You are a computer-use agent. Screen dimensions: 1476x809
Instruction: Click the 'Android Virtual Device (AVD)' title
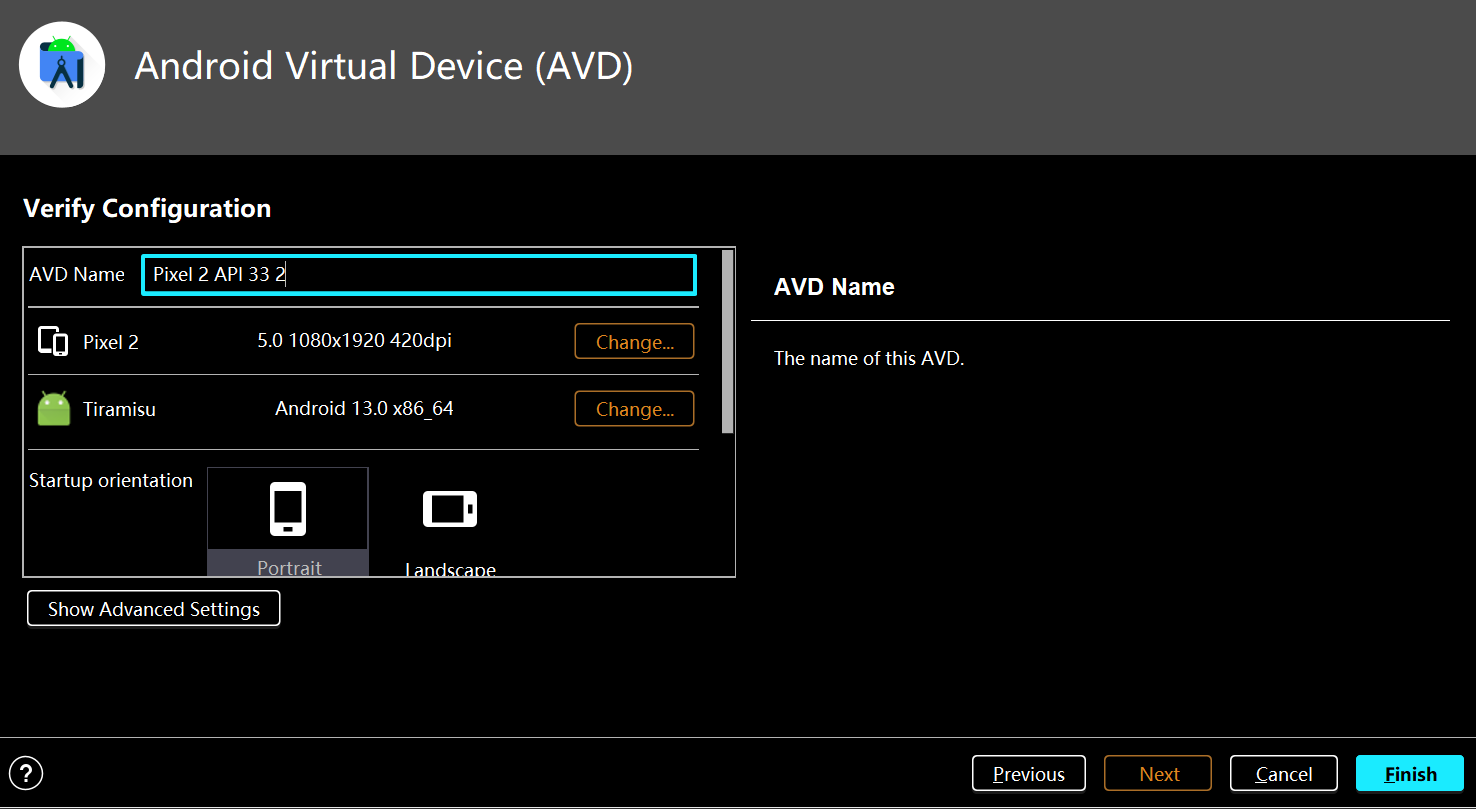click(384, 66)
